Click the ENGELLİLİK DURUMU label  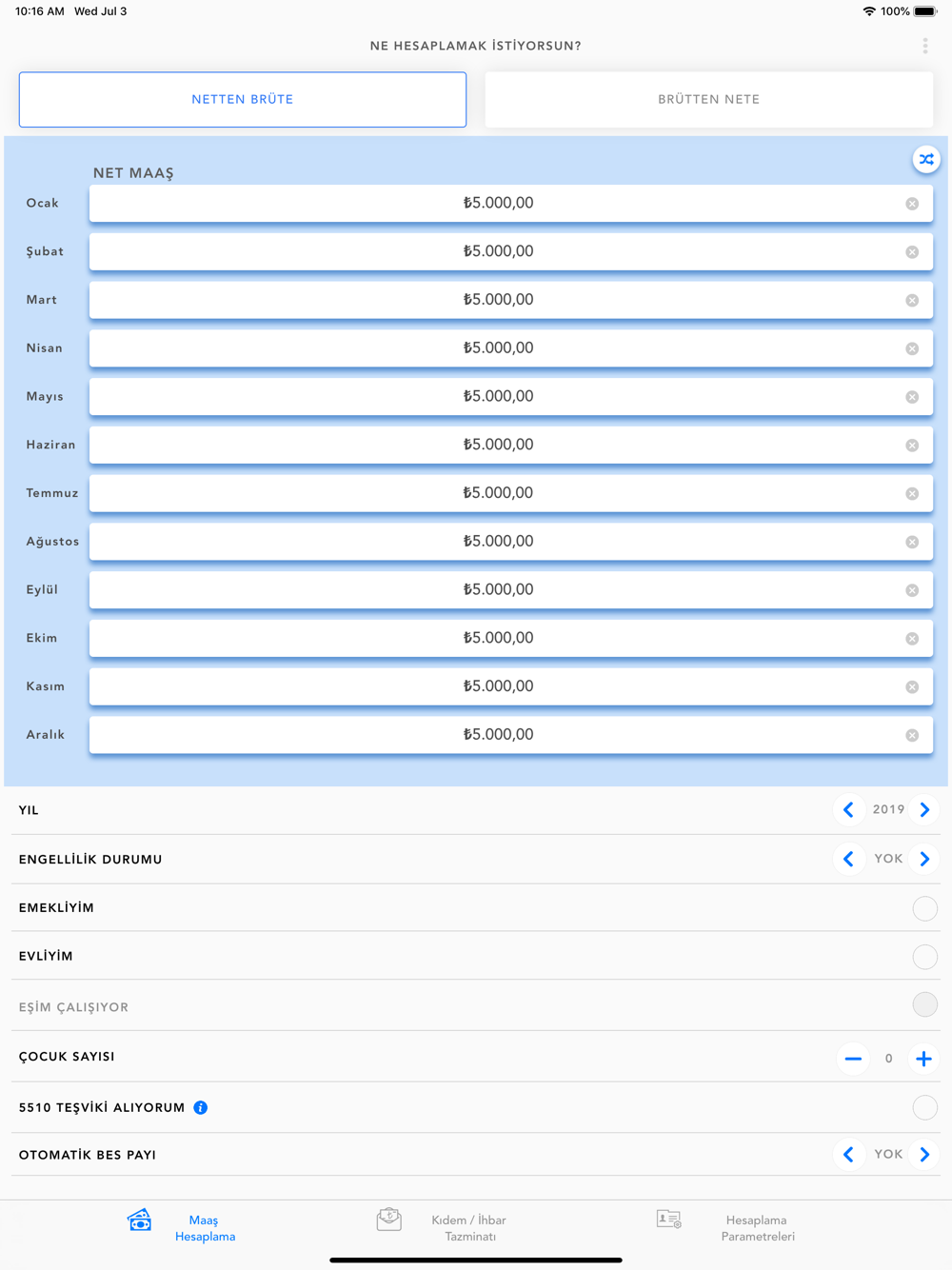pos(90,860)
